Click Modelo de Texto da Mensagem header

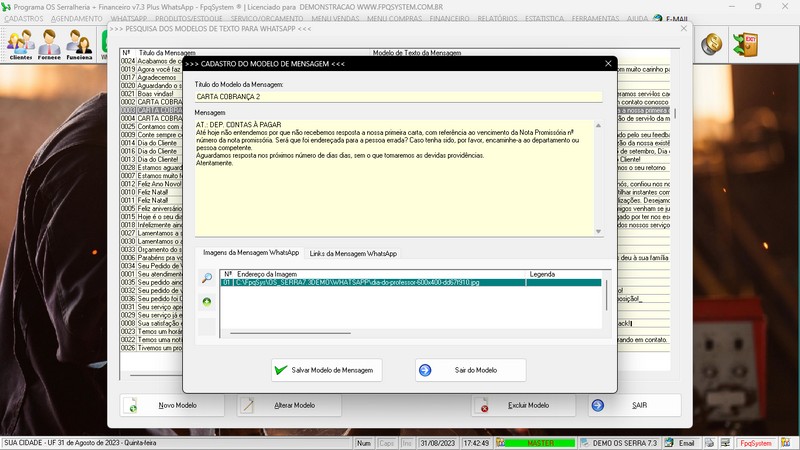(x=417, y=53)
